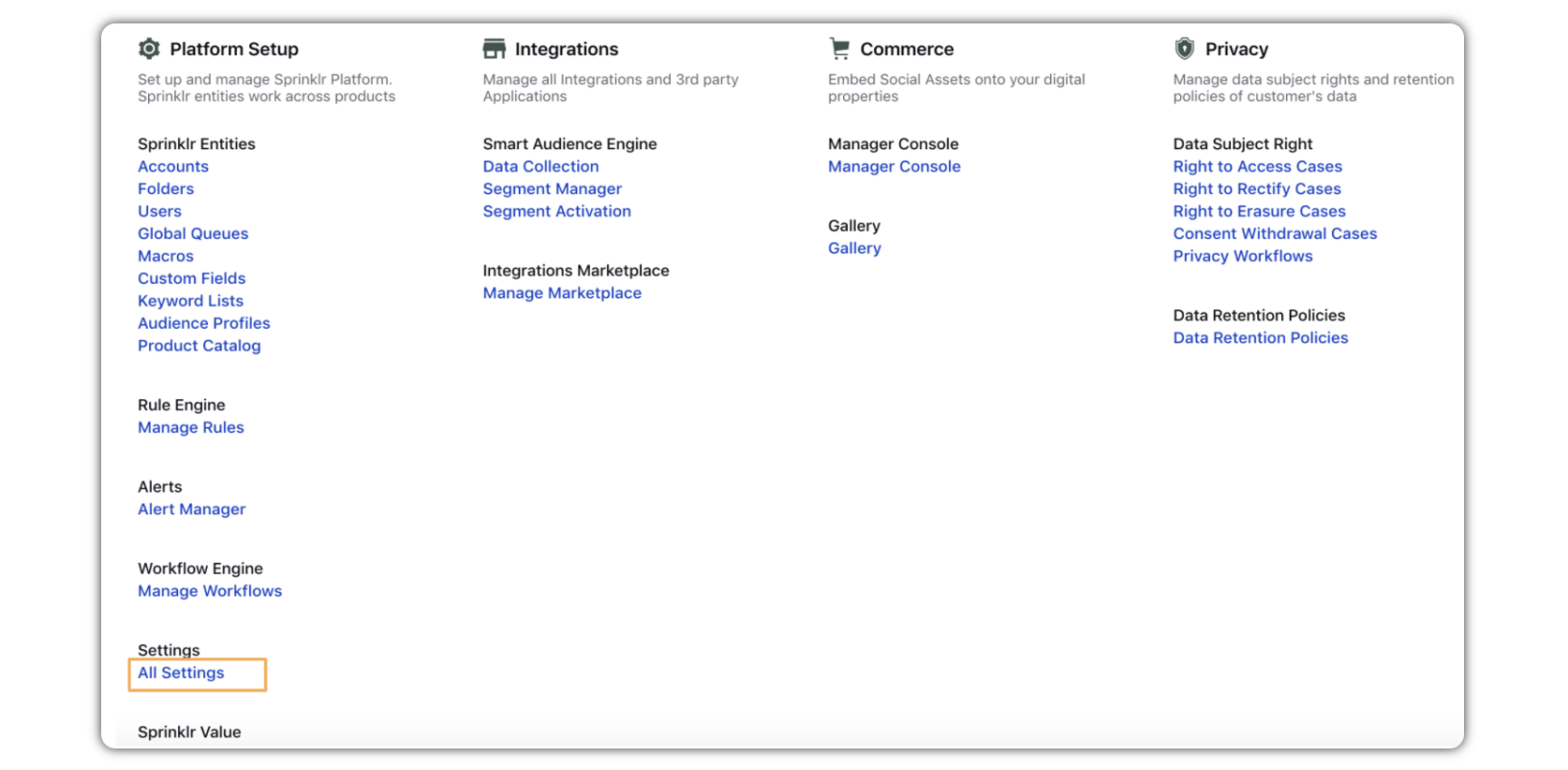Click the Workflow Engine section label

200,570
